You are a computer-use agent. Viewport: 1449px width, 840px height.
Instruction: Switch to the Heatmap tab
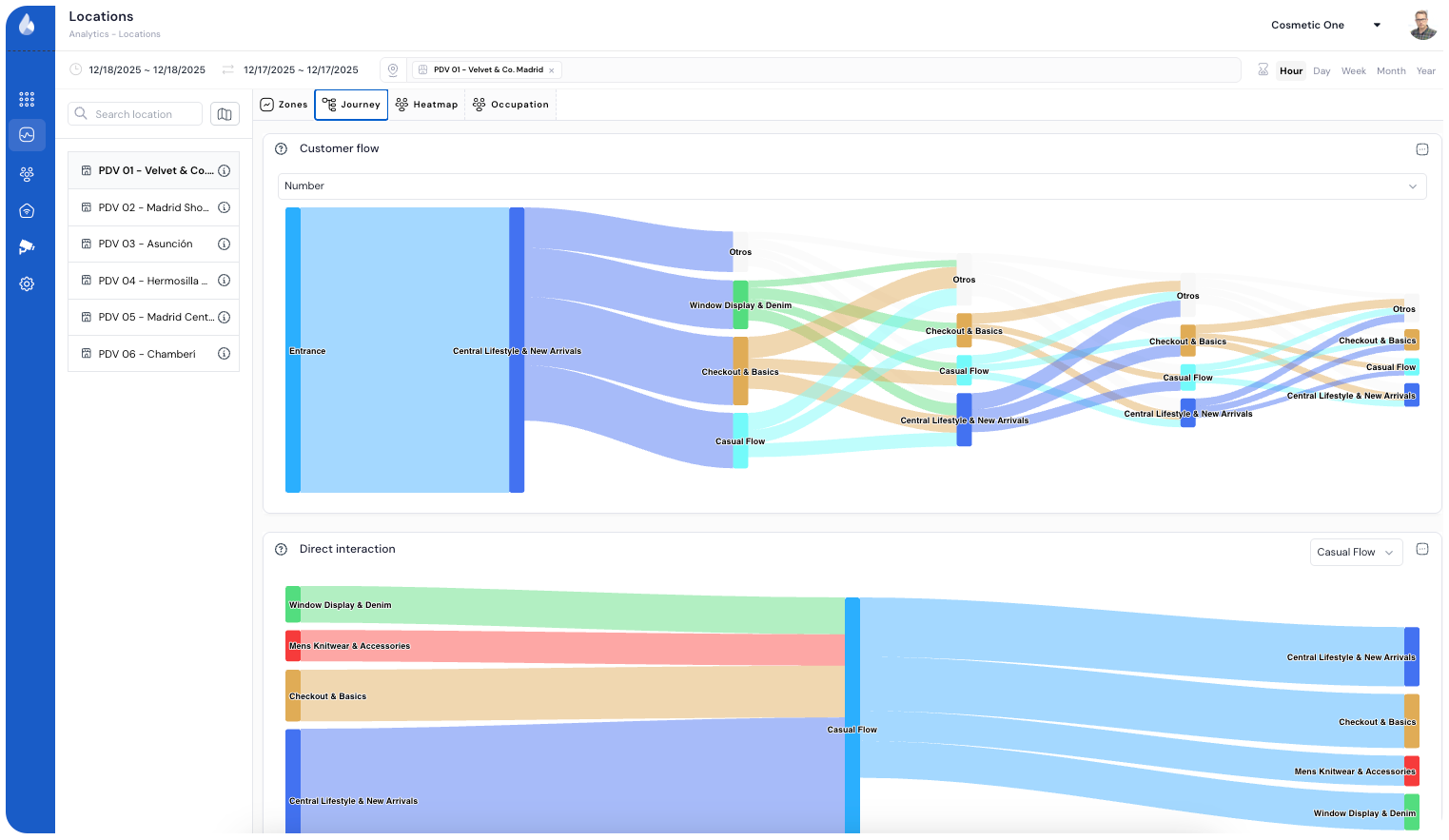(x=426, y=105)
